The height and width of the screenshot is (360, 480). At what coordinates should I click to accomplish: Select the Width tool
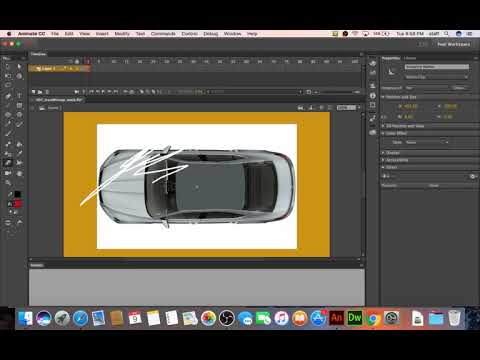(x=19, y=163)
